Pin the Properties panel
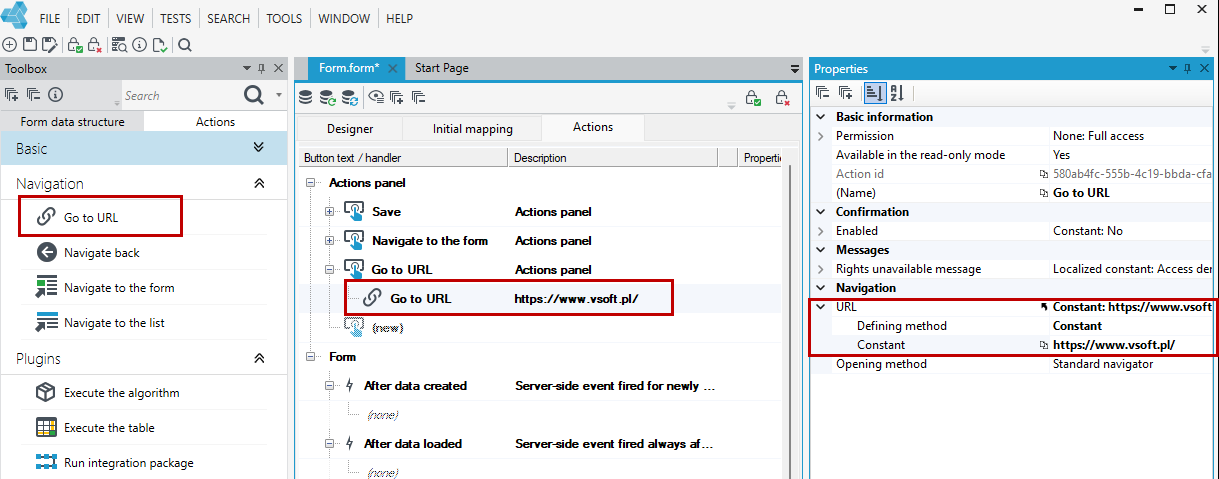This screenshot has height=479, width=1219. pos(1187,68)
